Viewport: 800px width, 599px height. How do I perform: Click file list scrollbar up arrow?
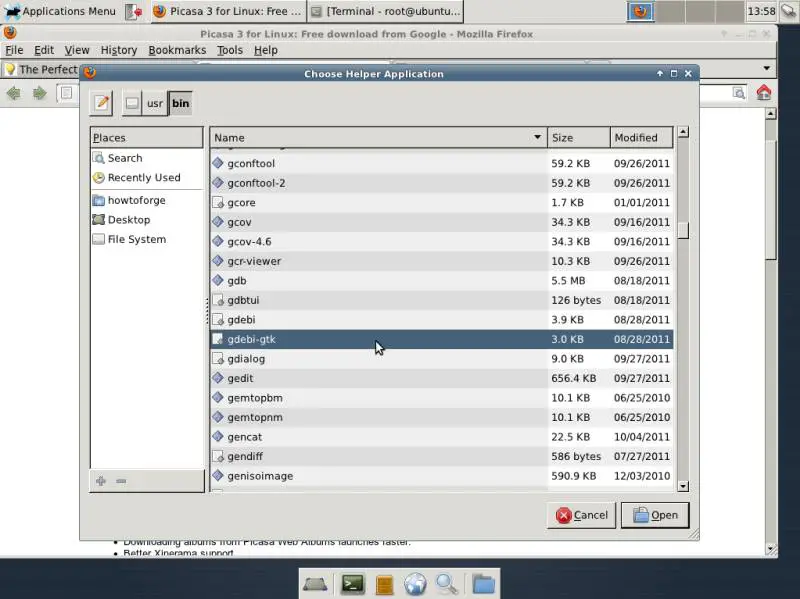[x=683, y=132]
